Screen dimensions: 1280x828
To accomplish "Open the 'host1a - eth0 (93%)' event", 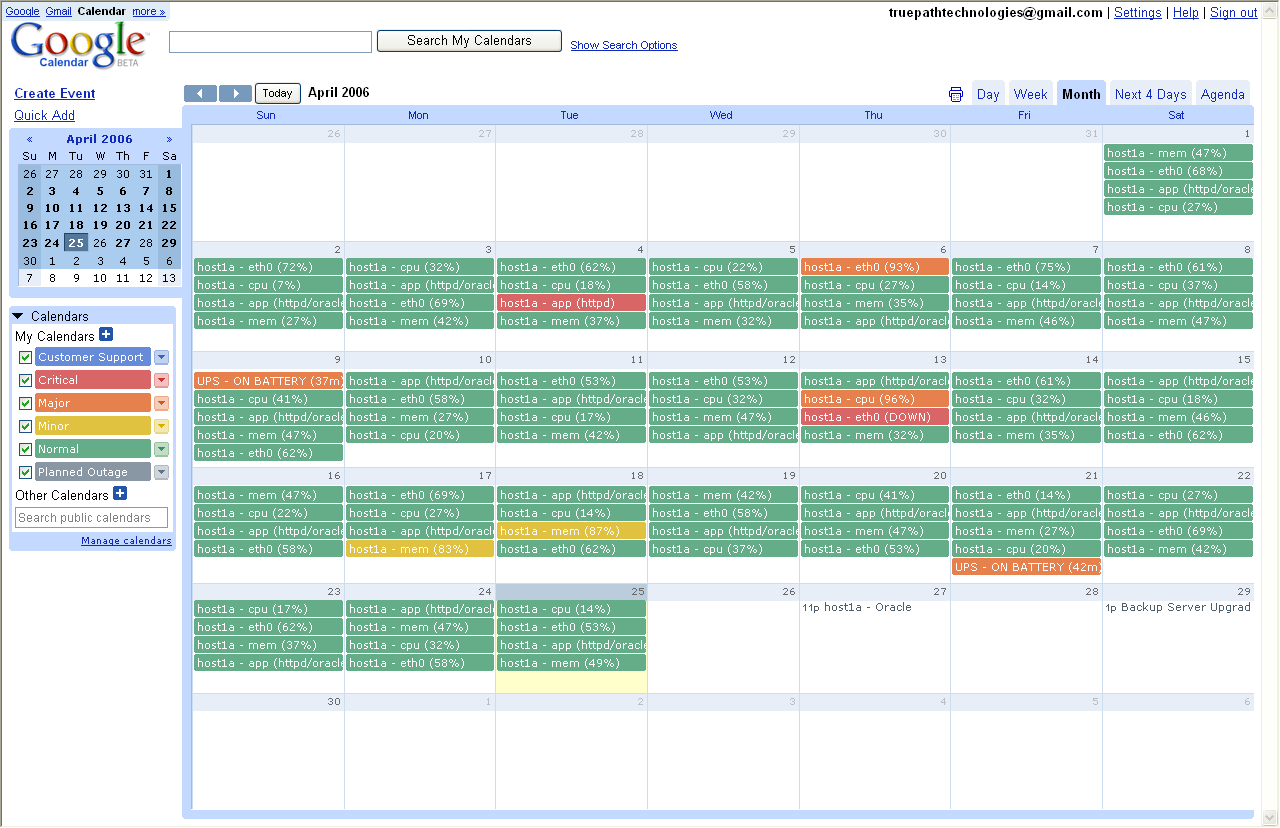I will [875, 267].
